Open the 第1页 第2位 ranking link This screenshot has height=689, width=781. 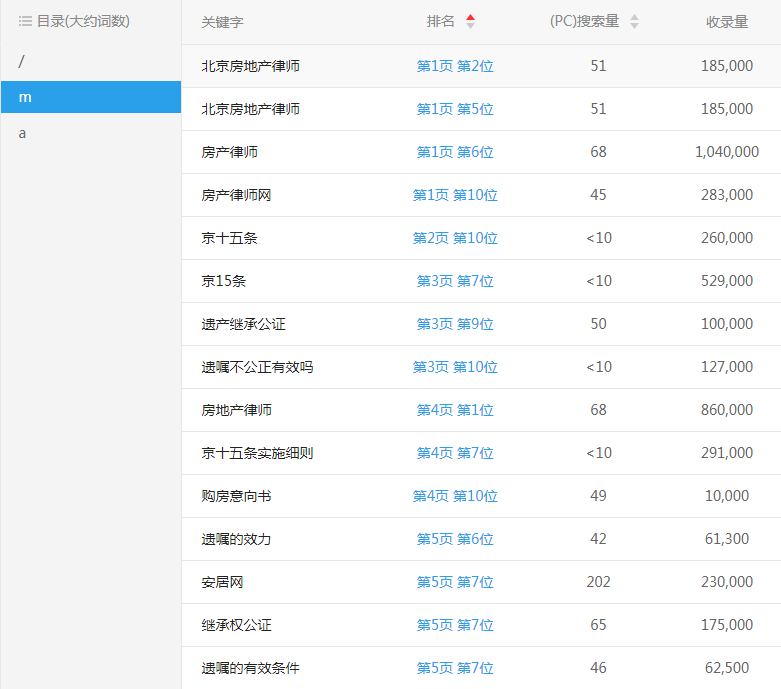[455, 66]
